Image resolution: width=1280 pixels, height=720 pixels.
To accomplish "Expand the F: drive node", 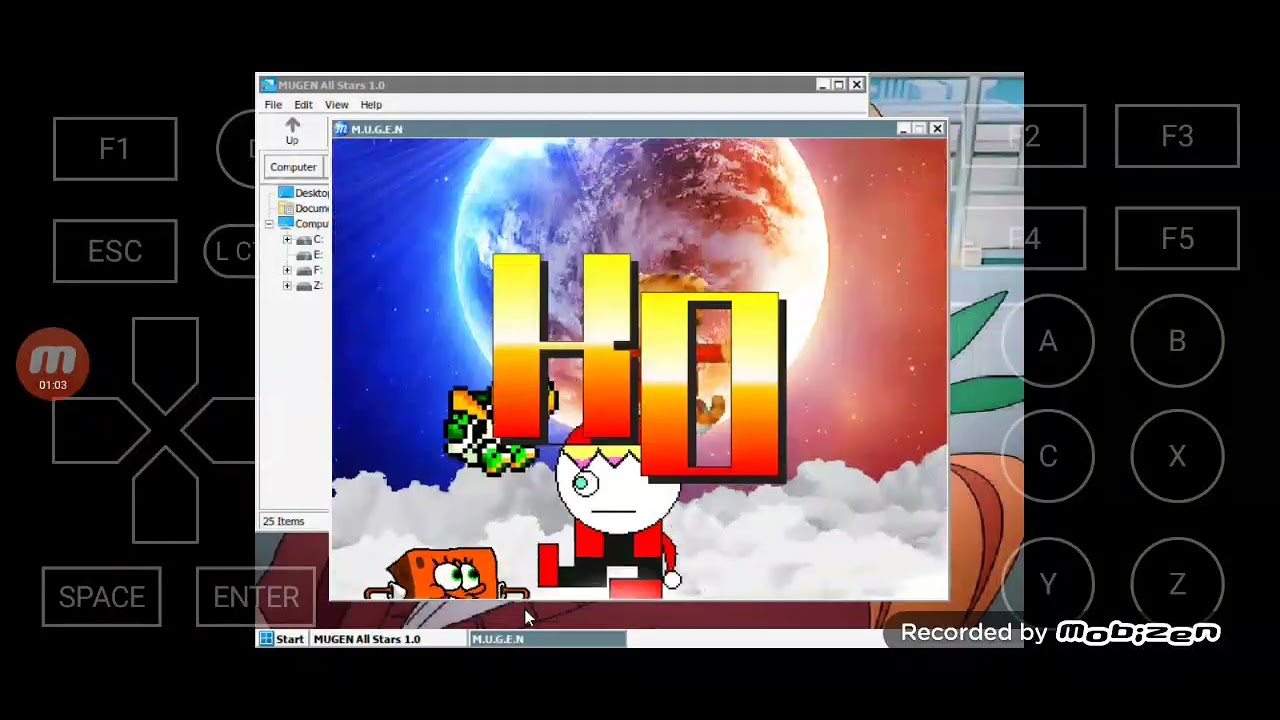I will tap(287, 271).
